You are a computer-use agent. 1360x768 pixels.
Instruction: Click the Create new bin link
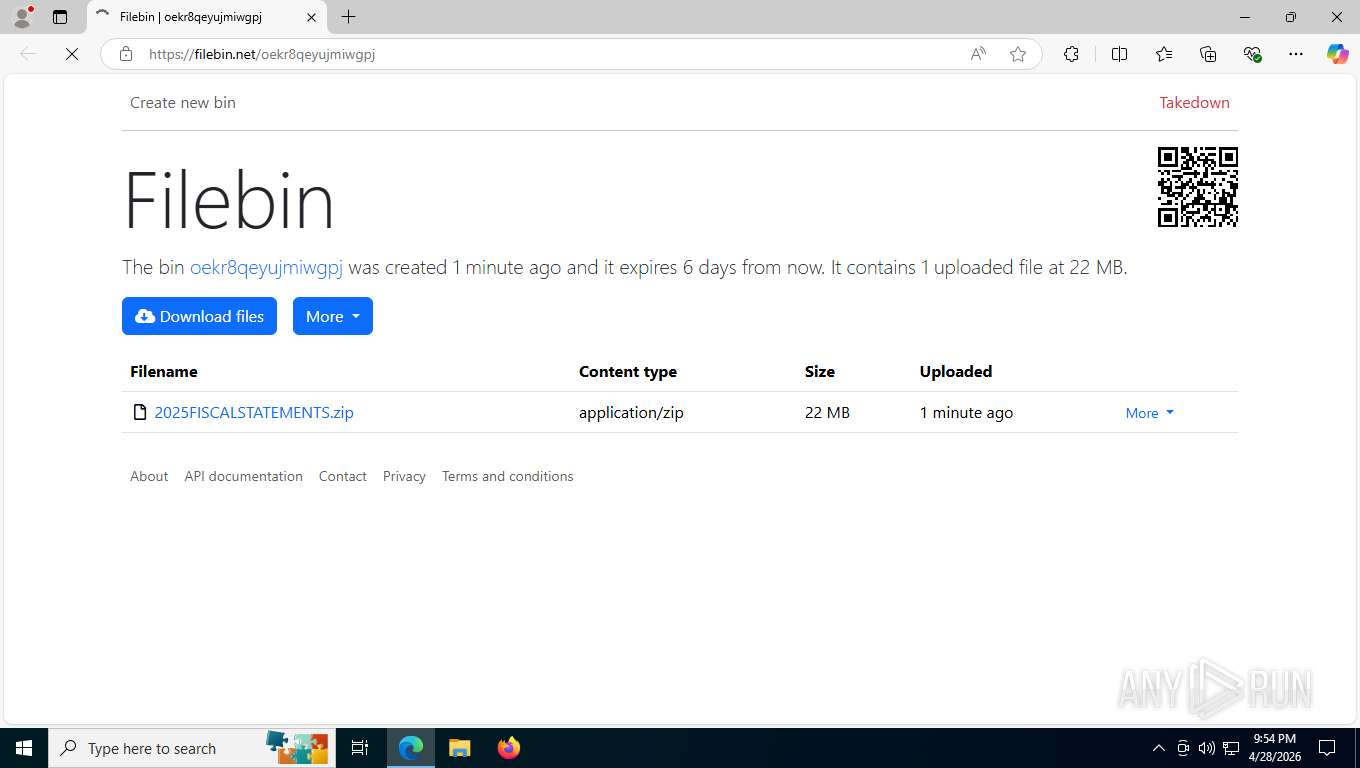point(183,102)
